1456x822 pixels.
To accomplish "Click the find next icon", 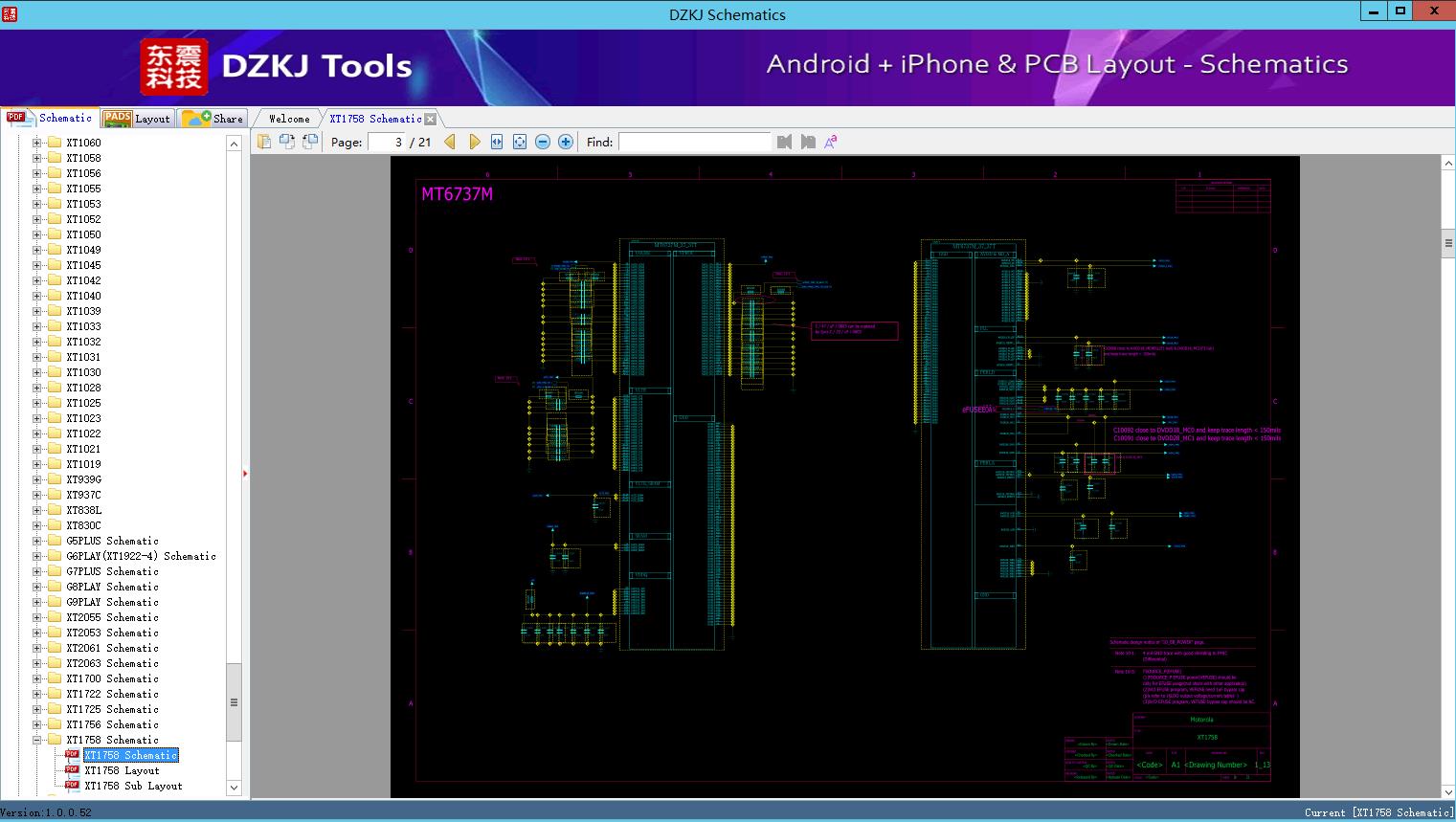I will click(x=808, y=142).
